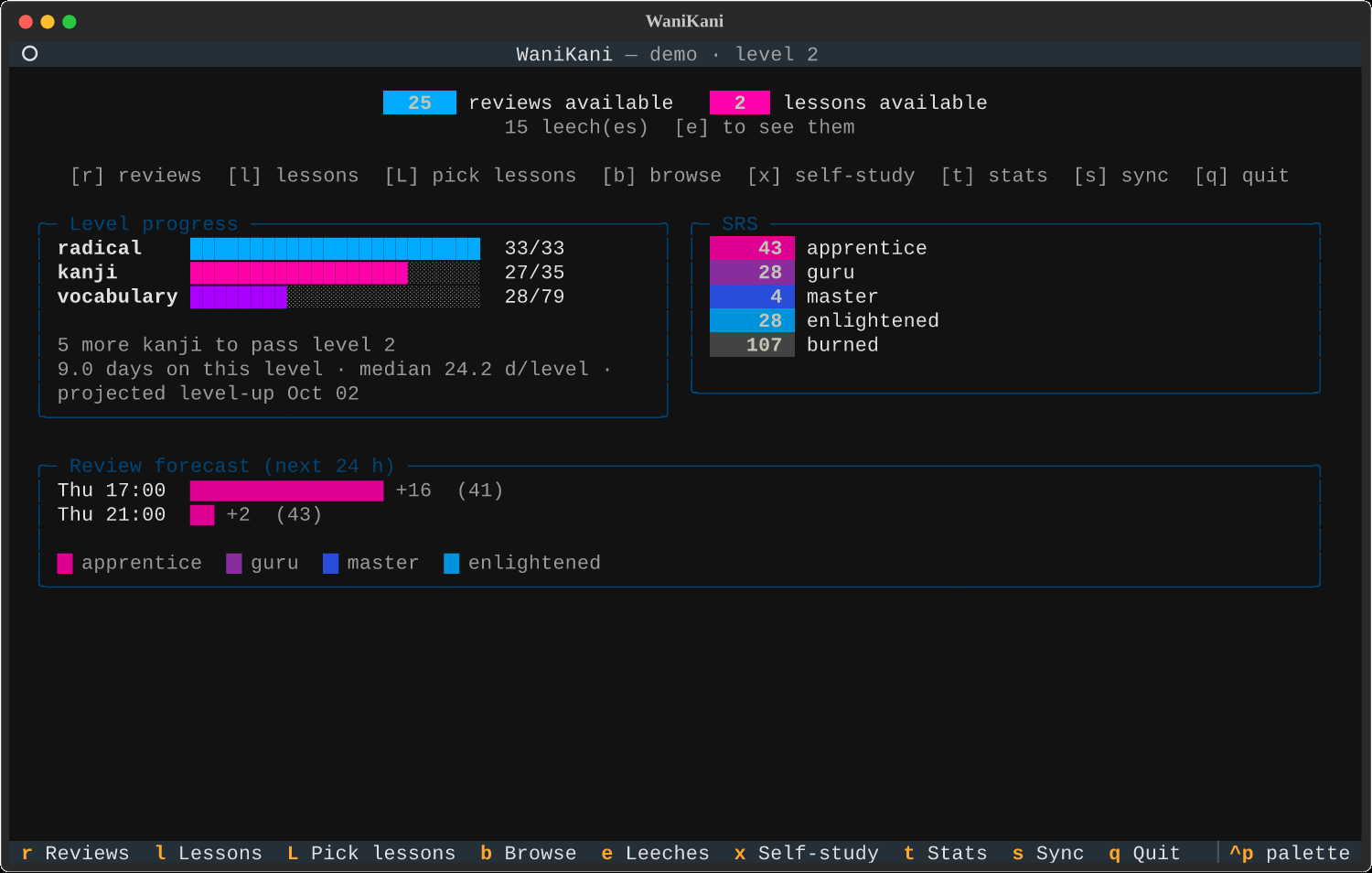Click the burned 107 count swatch
This screenshot has height=873, width=1372.
click(752, 345)
